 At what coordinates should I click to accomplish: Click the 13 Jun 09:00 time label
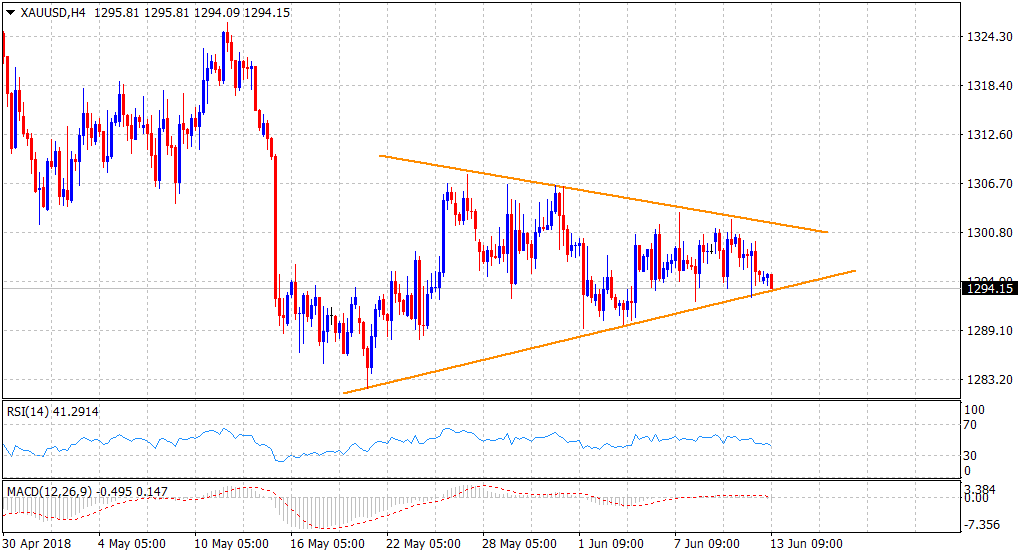[x=807, y=545]
